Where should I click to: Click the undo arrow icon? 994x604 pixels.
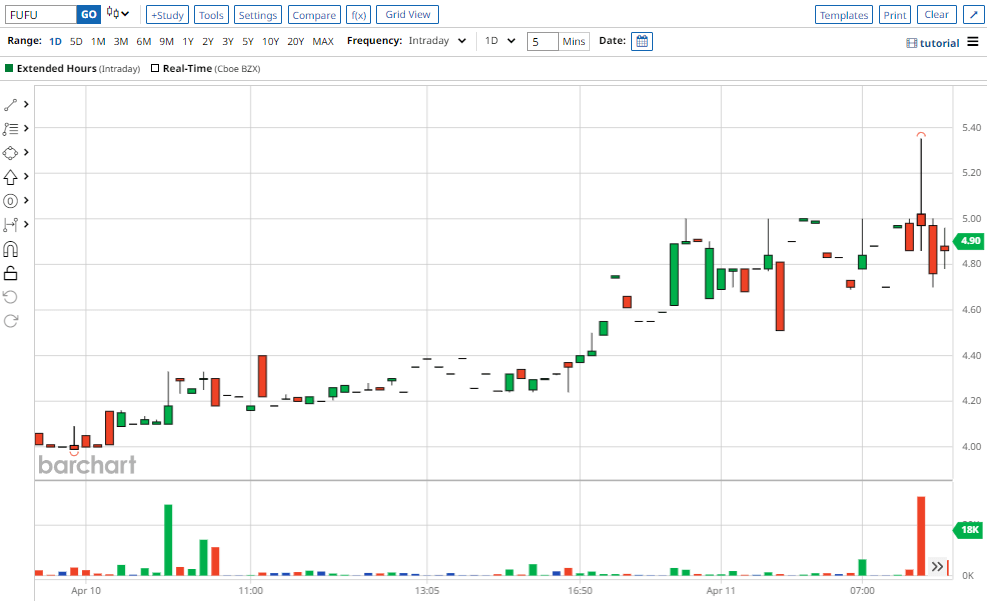coord(10,297)
